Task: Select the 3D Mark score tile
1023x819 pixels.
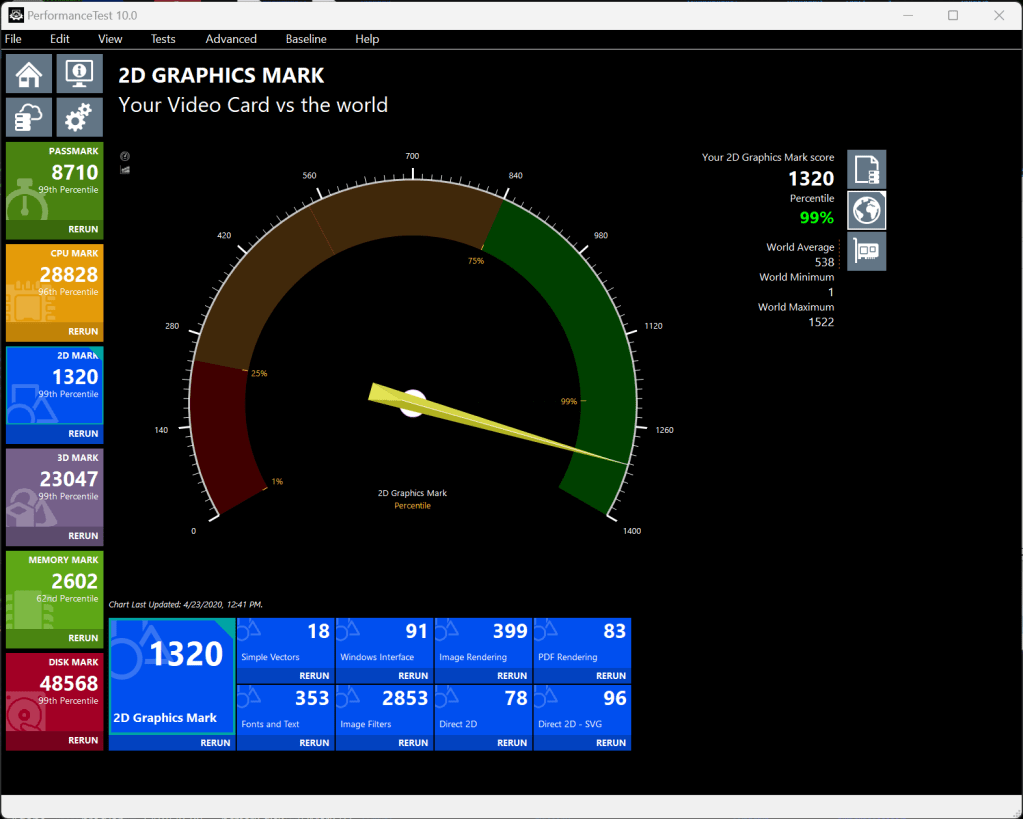Action: pyautogui.click(x=54, y=486)
